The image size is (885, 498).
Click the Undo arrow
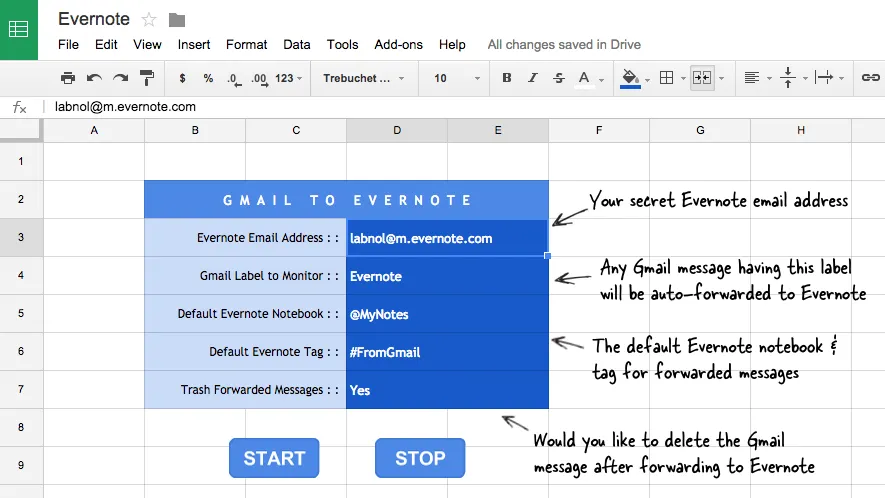click(94, 78)
